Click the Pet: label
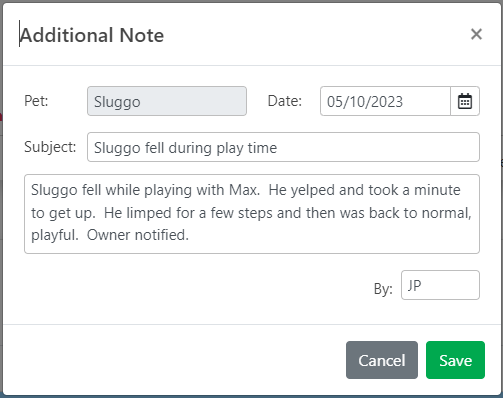Viewport: 503px width, 398px height. click(x=36, y=101)
